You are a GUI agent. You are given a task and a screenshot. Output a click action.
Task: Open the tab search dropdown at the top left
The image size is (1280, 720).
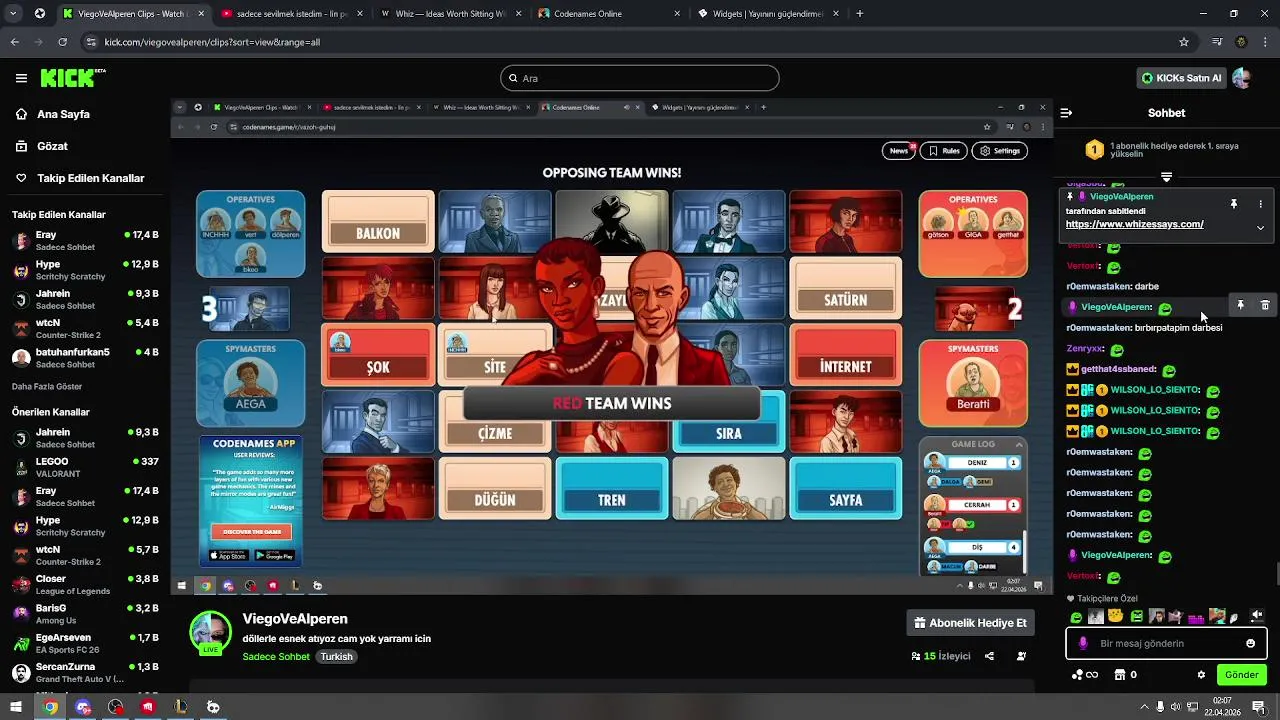click(14, 14)
